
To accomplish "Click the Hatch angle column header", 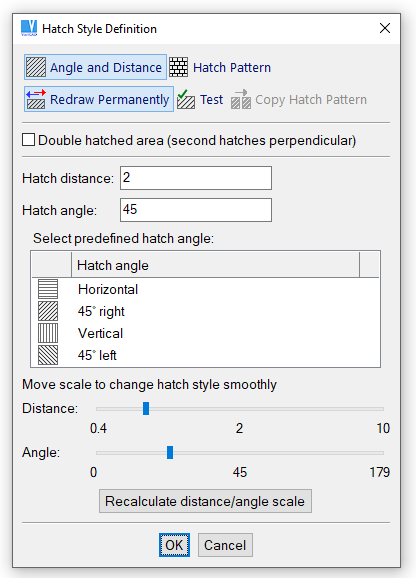I will (x=215, y=265).
